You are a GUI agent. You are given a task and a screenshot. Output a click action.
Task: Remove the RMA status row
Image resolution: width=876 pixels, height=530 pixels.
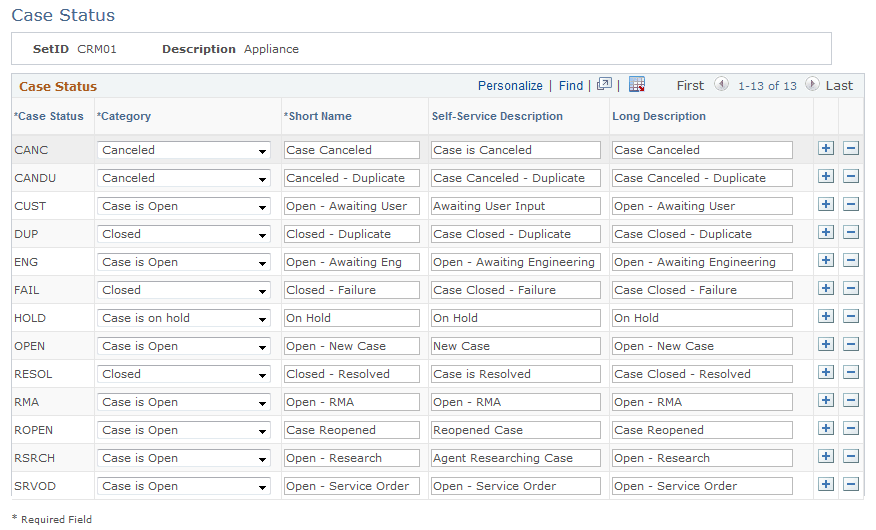coord(850,400)
